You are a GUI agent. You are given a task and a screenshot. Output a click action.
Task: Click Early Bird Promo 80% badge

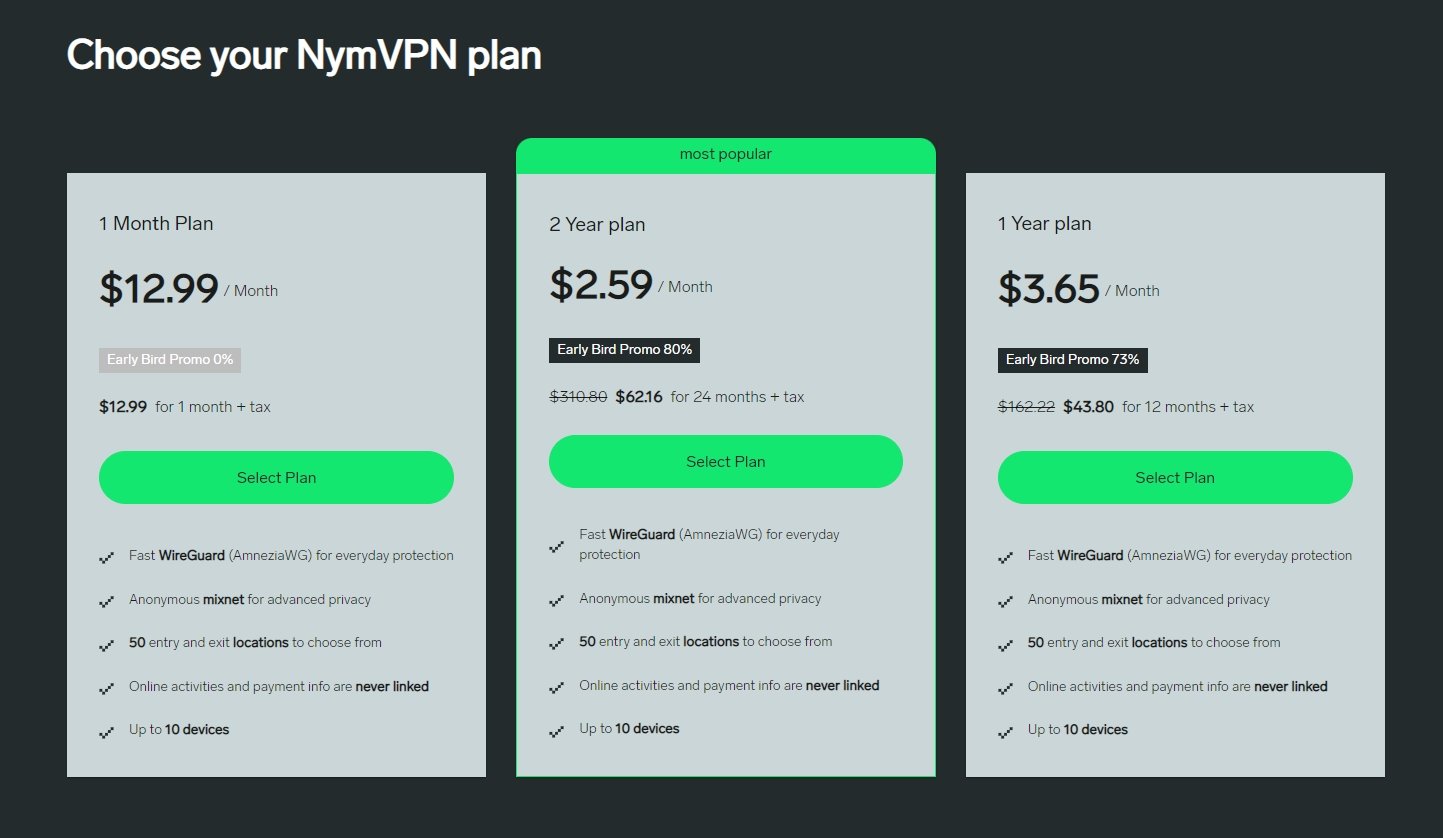[624, 350]
